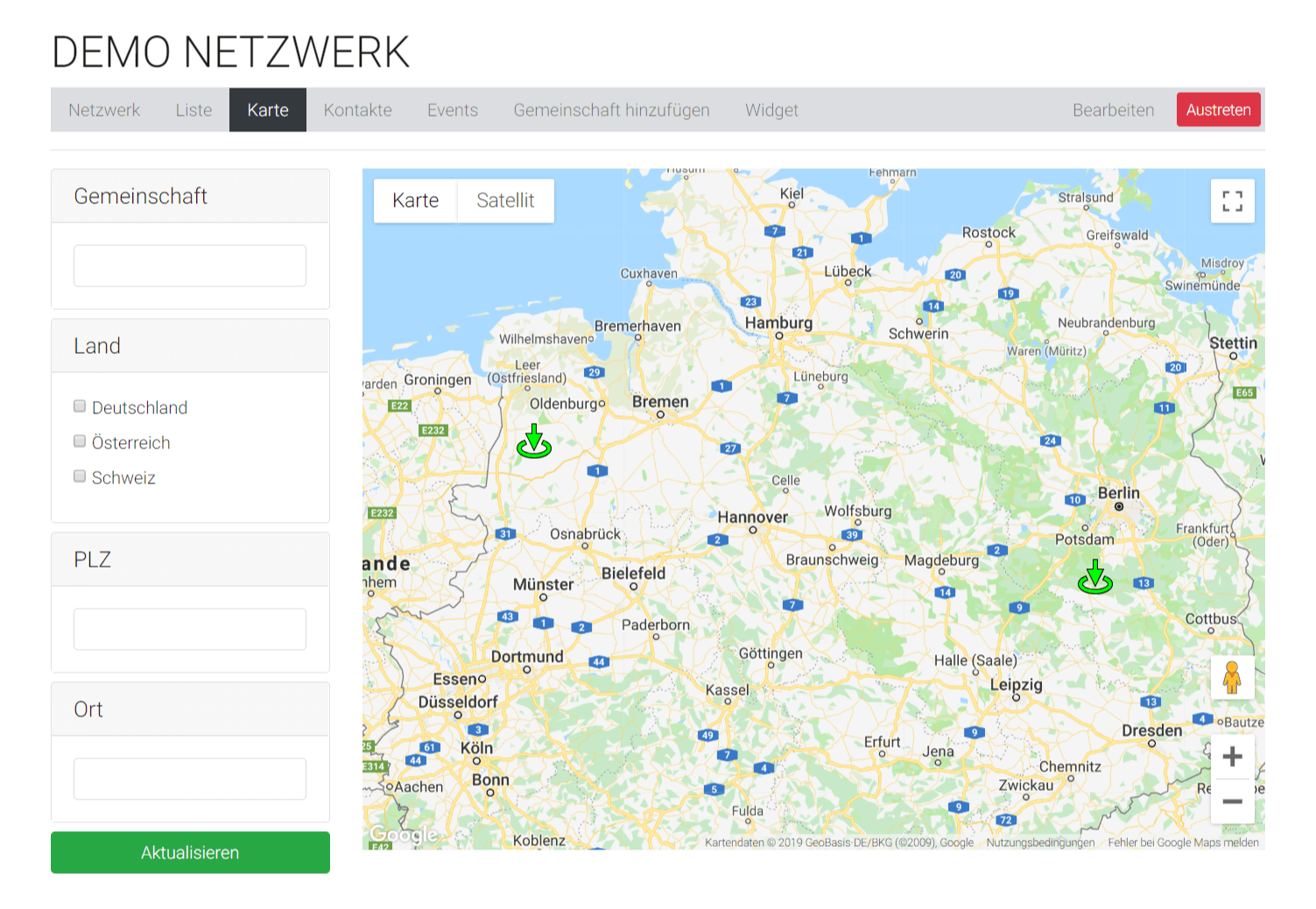Open the green marker near Potsdam
The width and height of the screenshot is (1316, 909).
pyautogui.click(x=1096, y=578)
